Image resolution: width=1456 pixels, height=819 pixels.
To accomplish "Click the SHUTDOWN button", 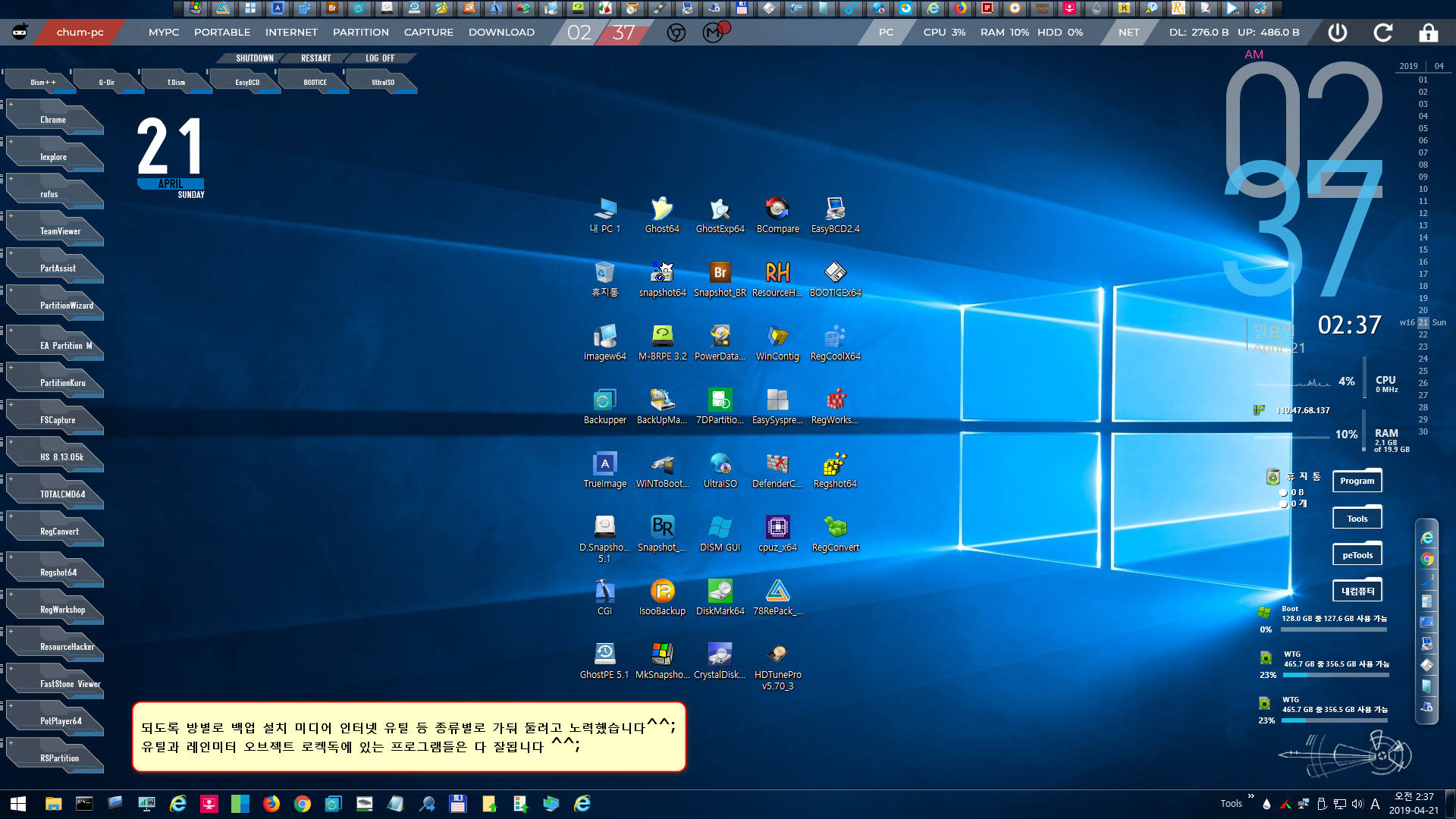I will pos(255,58).
